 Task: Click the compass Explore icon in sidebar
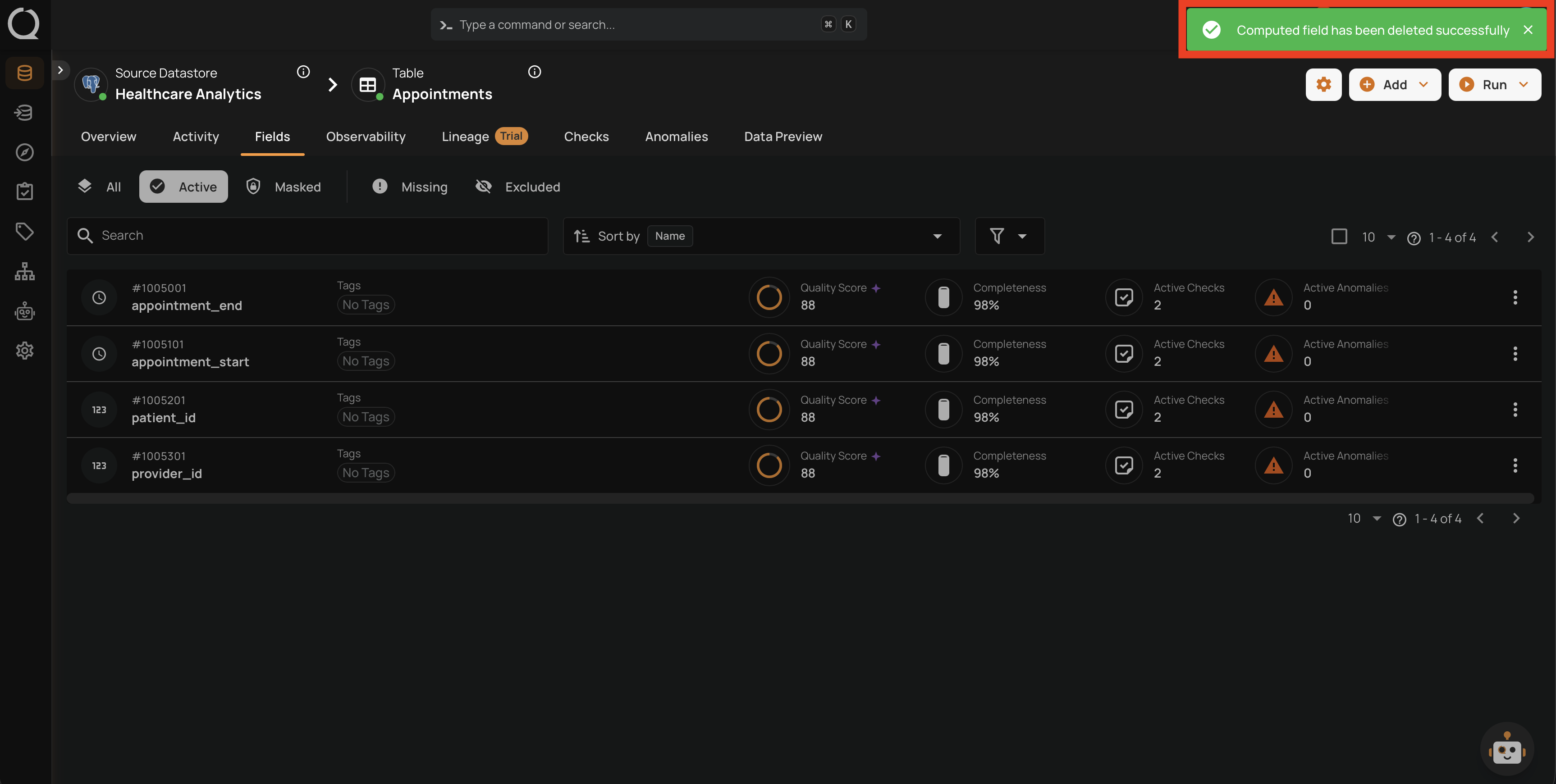click(24, 151)
